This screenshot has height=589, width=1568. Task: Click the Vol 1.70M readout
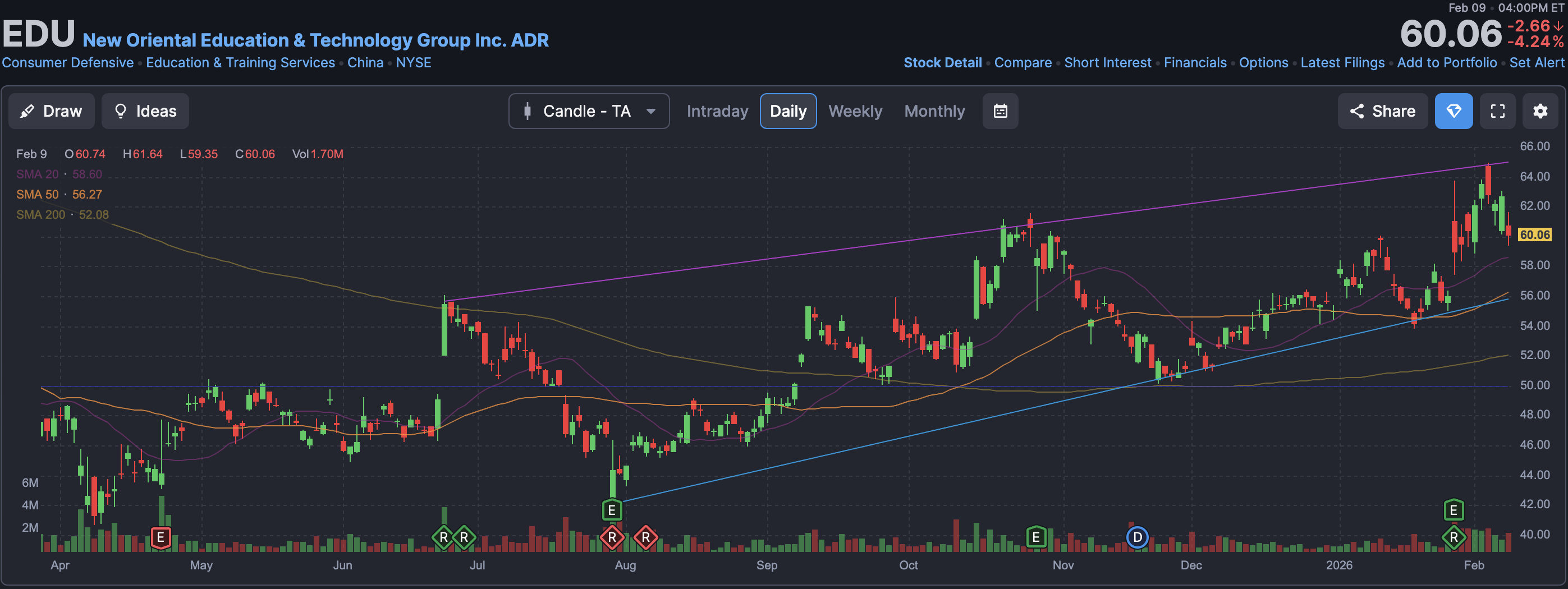(x=317, y=154)
